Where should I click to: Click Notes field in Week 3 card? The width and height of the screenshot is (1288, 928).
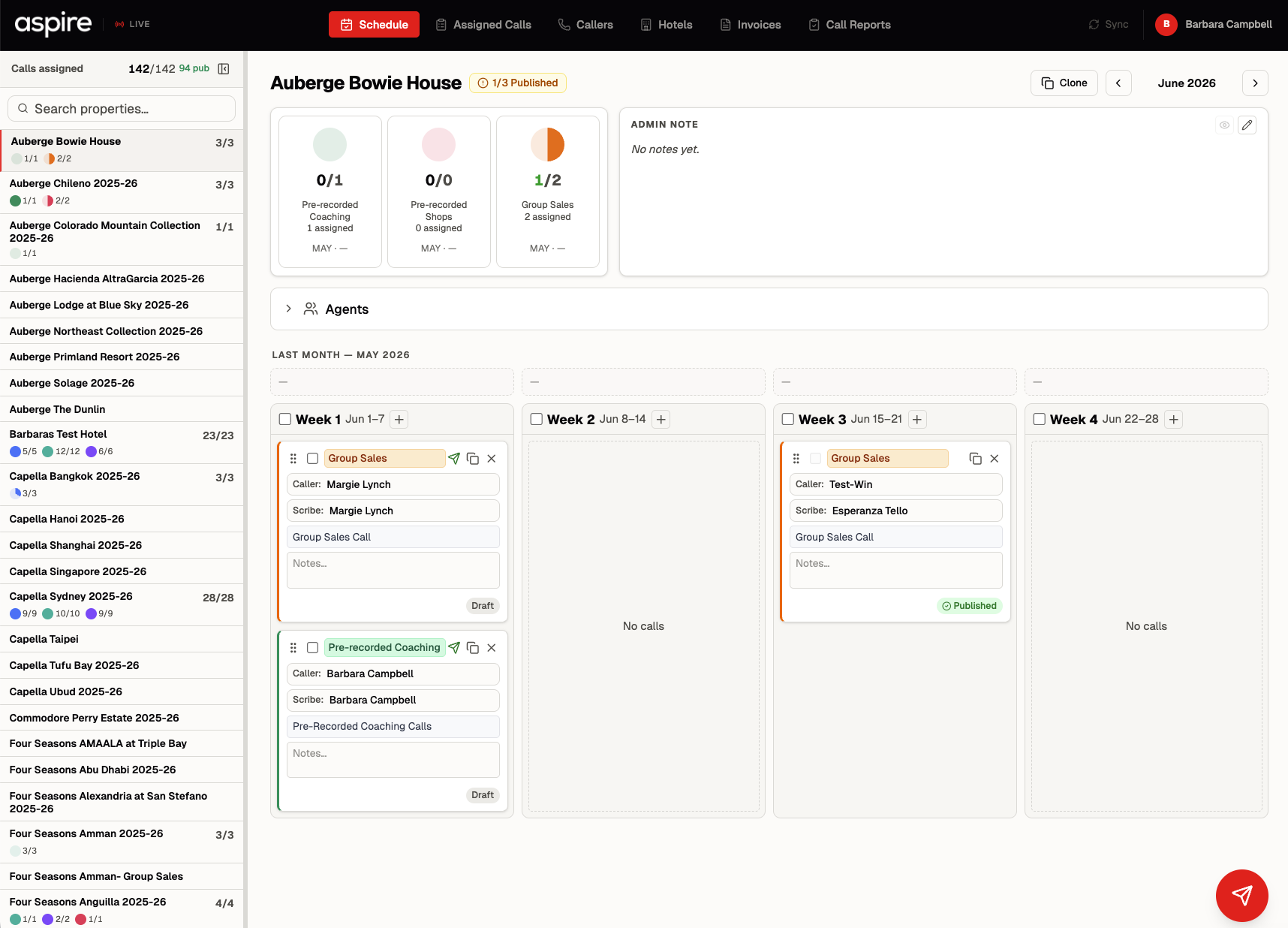coord(896,571)
